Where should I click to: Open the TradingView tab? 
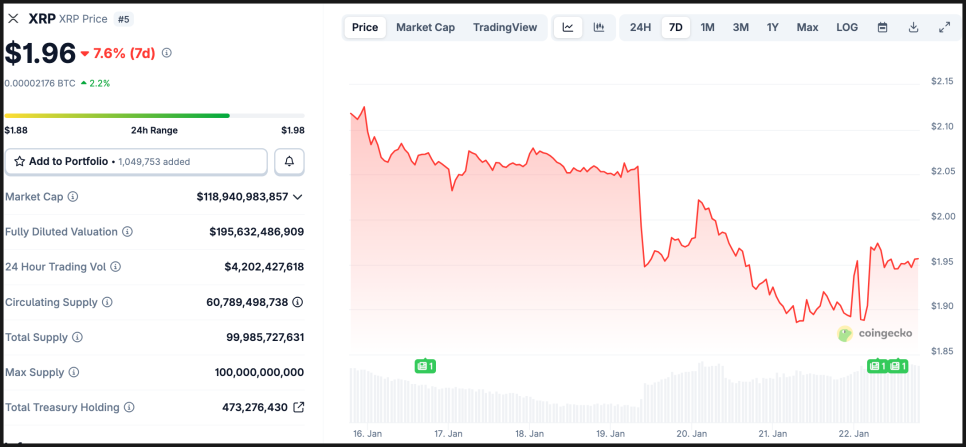504,27
